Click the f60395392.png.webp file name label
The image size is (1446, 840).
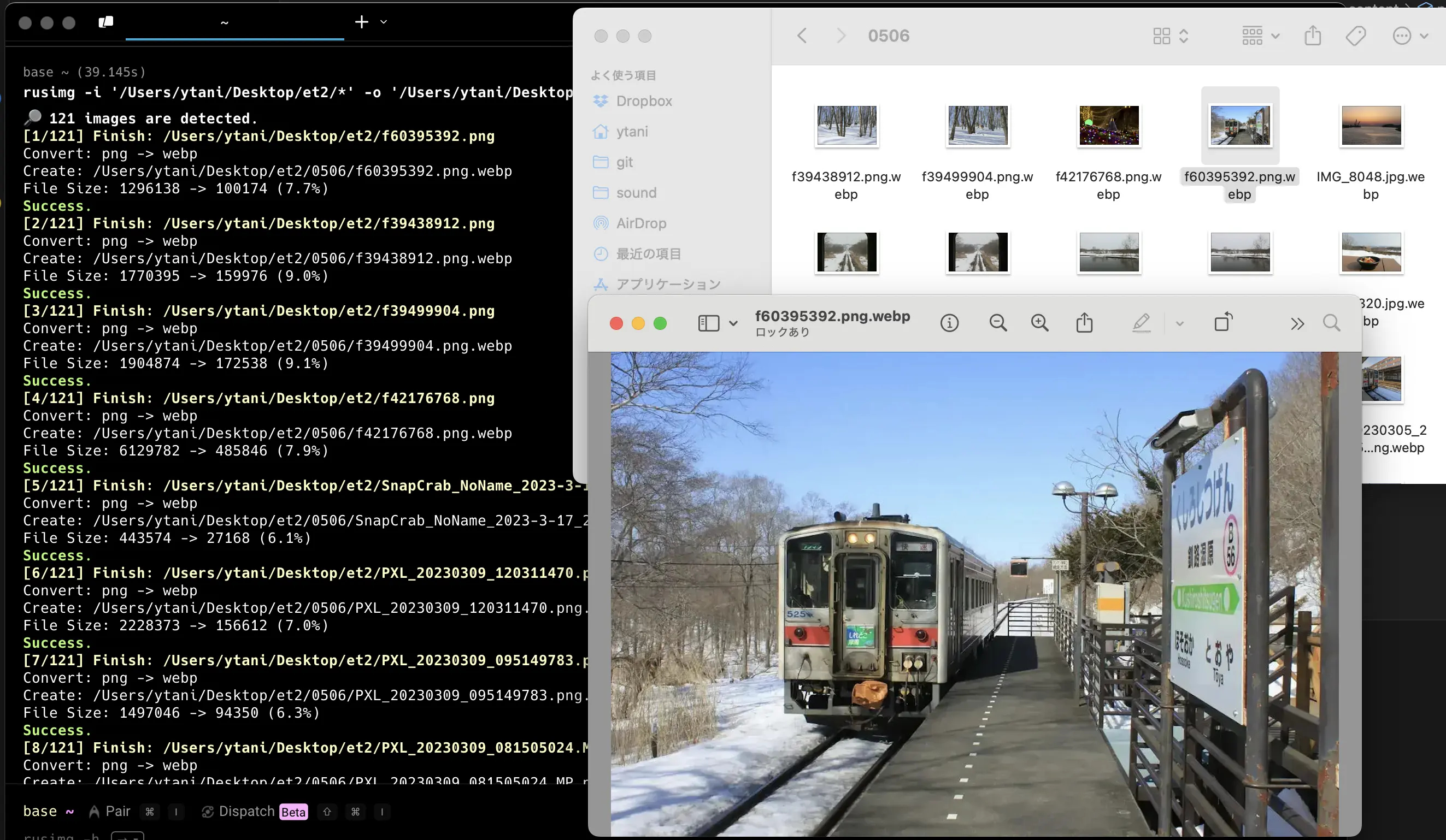[1239, 185]
